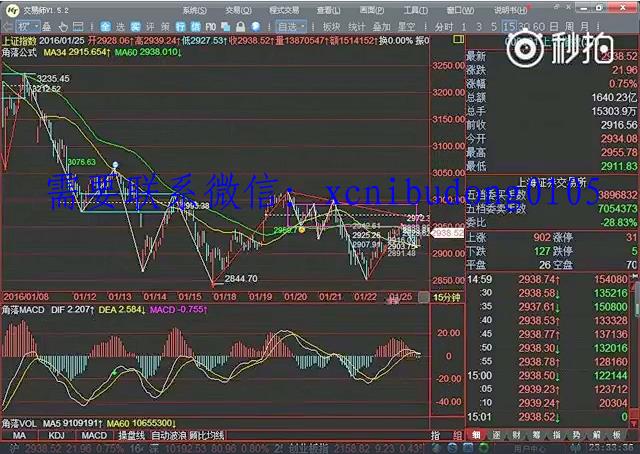
Task: Click the red down arrow below the tick list scrollbar
Action: [636, 423]
